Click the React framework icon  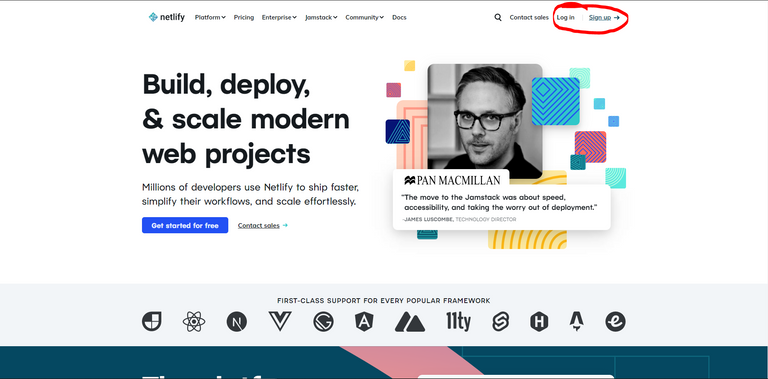(x=194, y=322)
